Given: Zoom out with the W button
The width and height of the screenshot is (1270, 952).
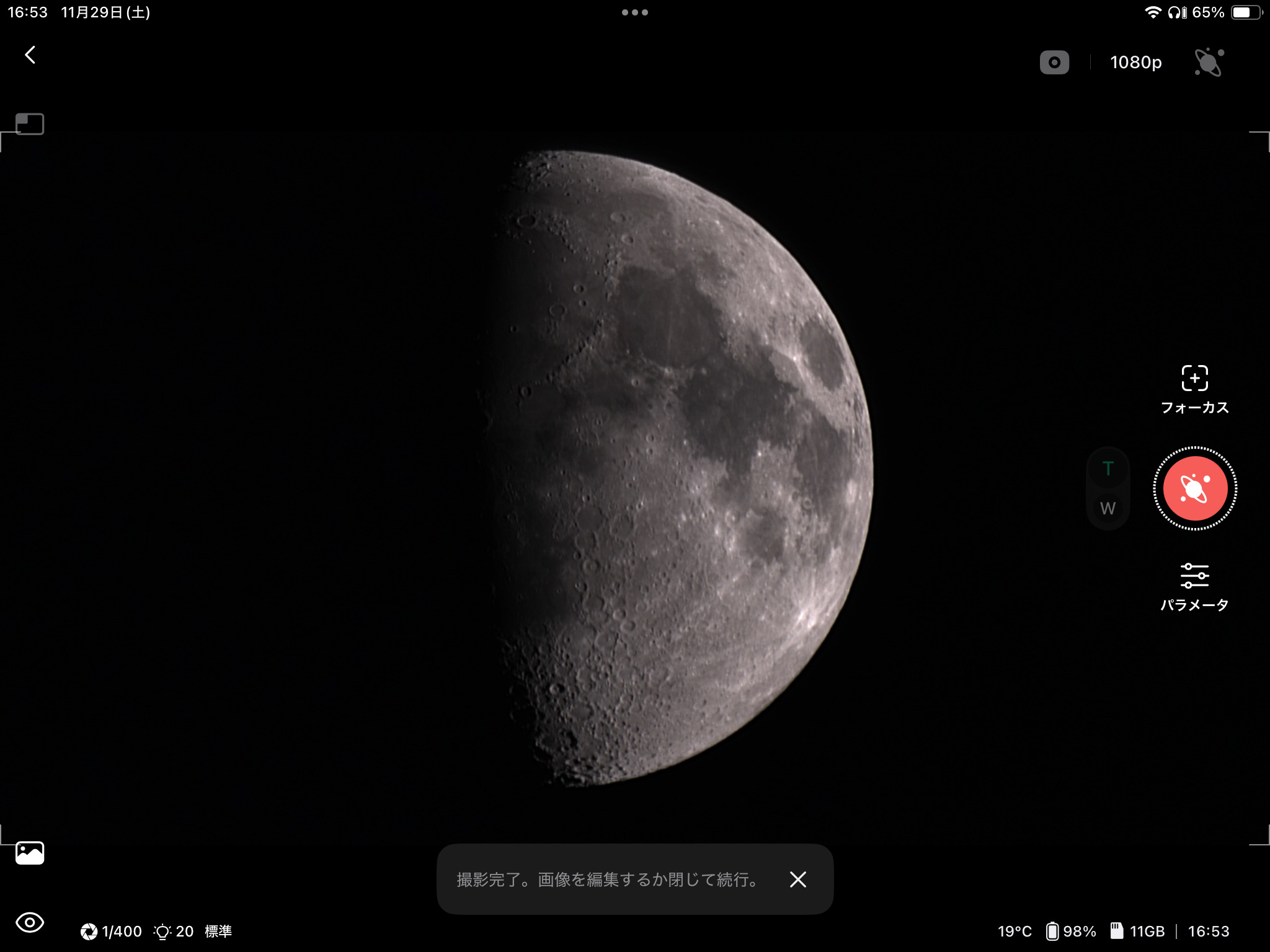Looking at the screenshot, I should tap(1108, 508).
